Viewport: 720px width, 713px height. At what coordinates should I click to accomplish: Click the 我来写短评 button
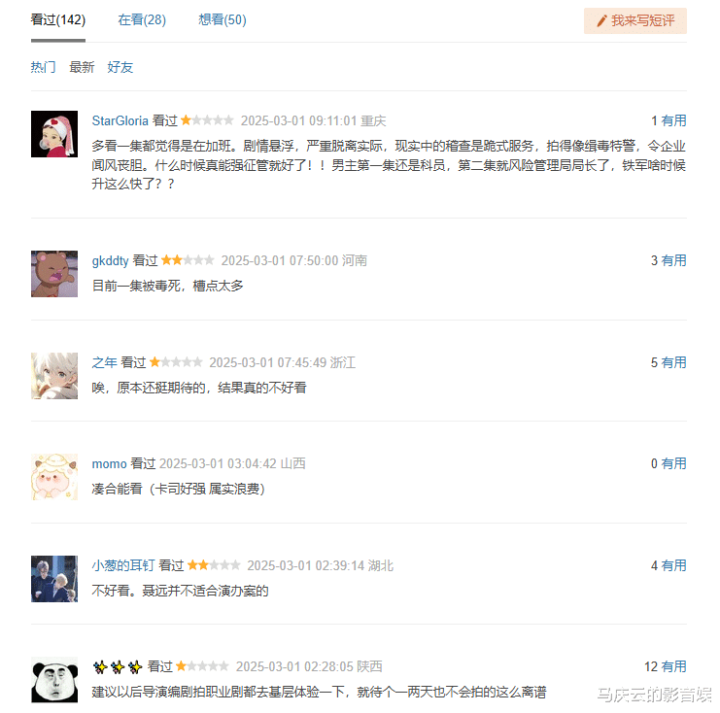[x=635, y=21]
